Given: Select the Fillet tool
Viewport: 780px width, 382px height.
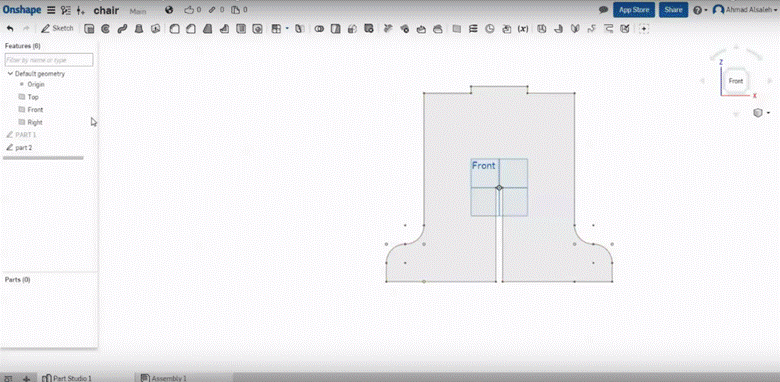Looking at the screenshot, I should click(174, 29).
